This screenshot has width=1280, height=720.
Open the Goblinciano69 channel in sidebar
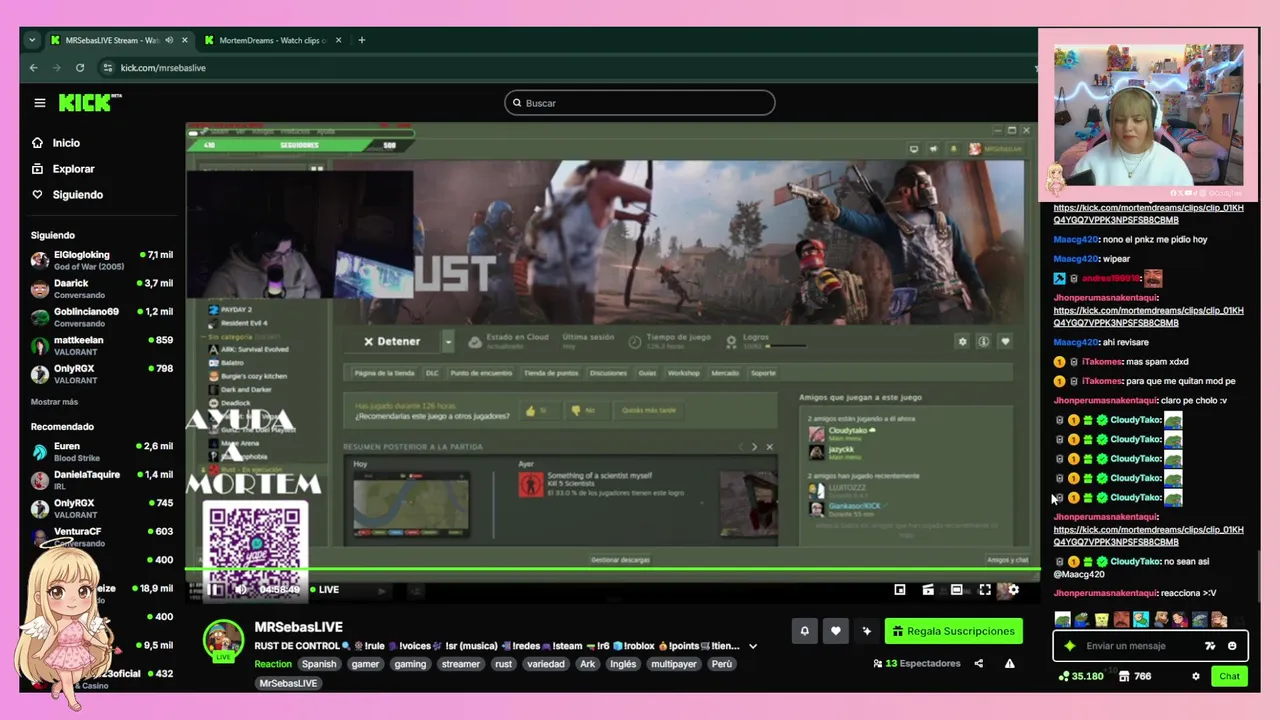tap(100, 317)
